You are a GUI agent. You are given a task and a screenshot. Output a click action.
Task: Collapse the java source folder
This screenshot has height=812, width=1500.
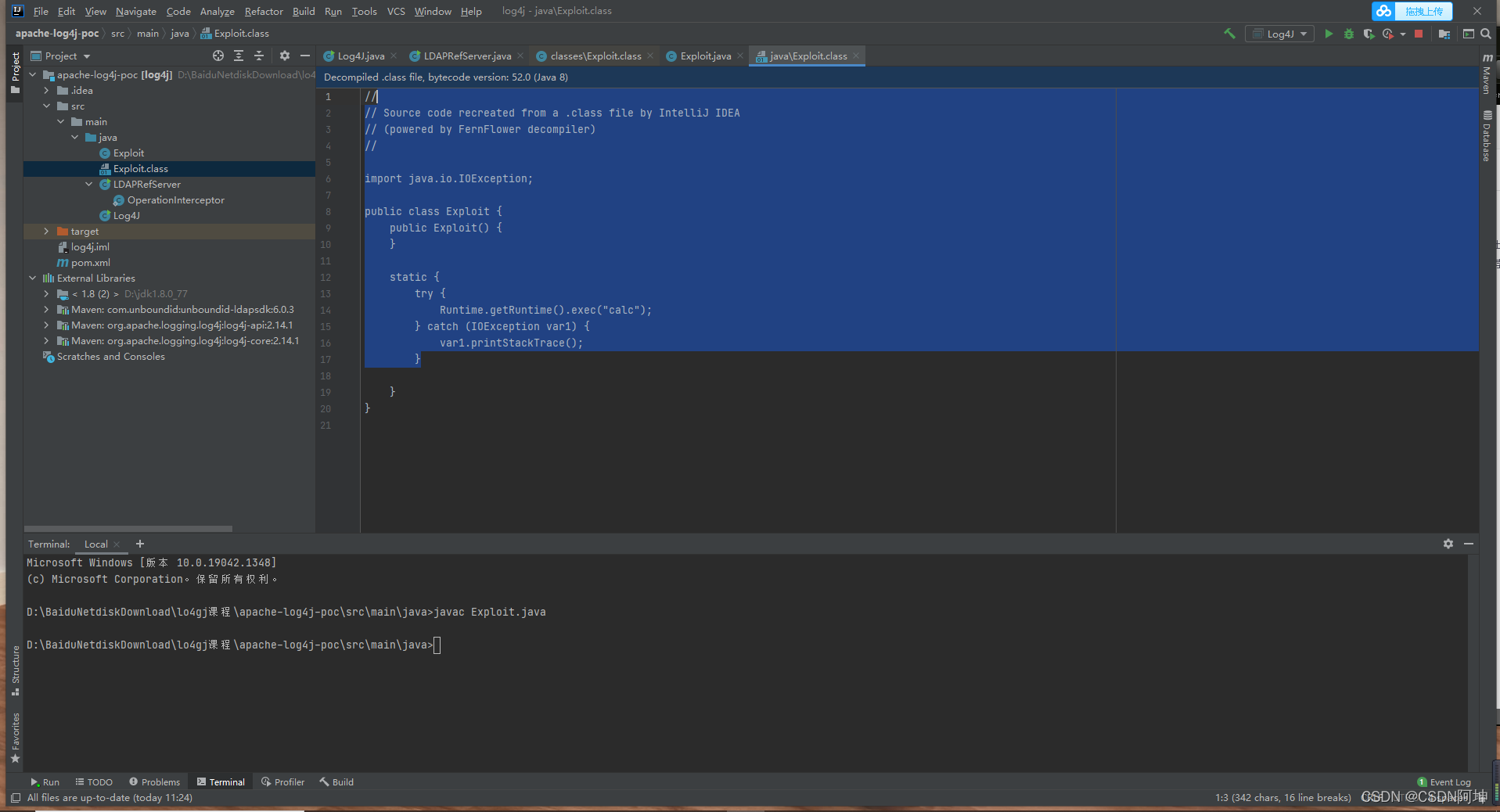tap(75, 138)
